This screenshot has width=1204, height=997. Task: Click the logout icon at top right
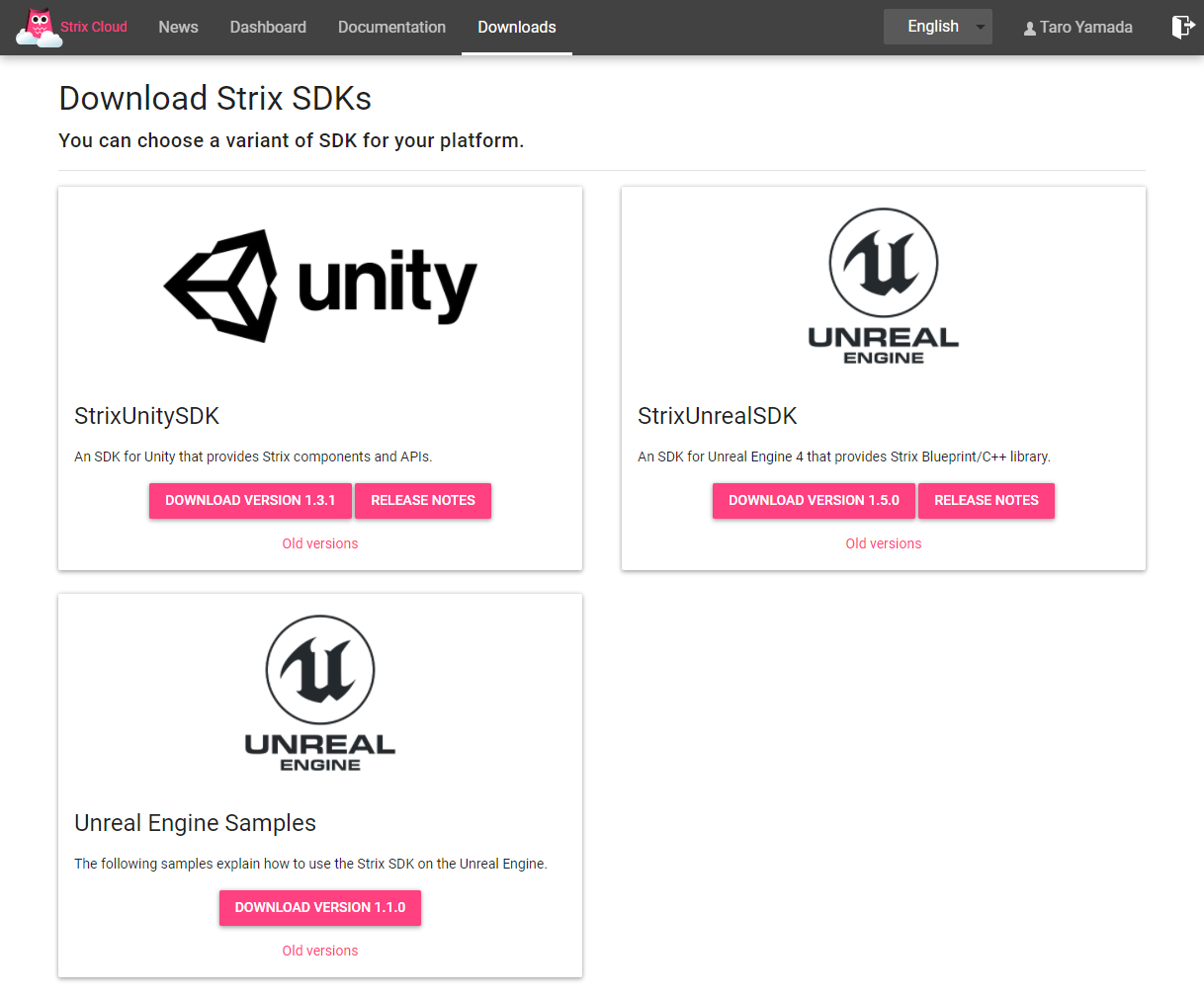1183,27
